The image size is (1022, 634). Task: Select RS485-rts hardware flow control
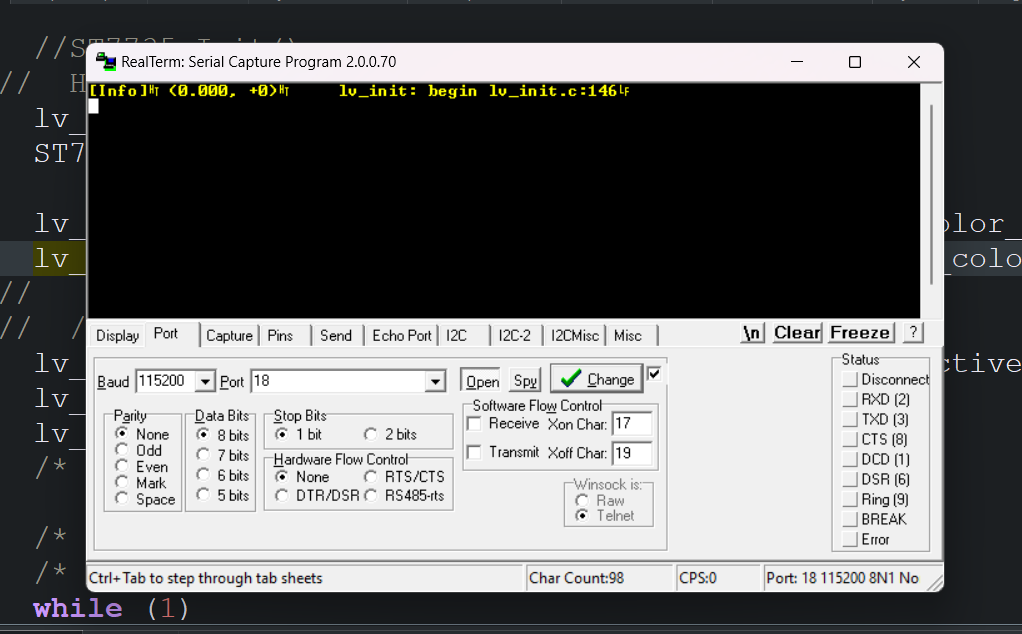pyautogui.click(x=371, y=496)
